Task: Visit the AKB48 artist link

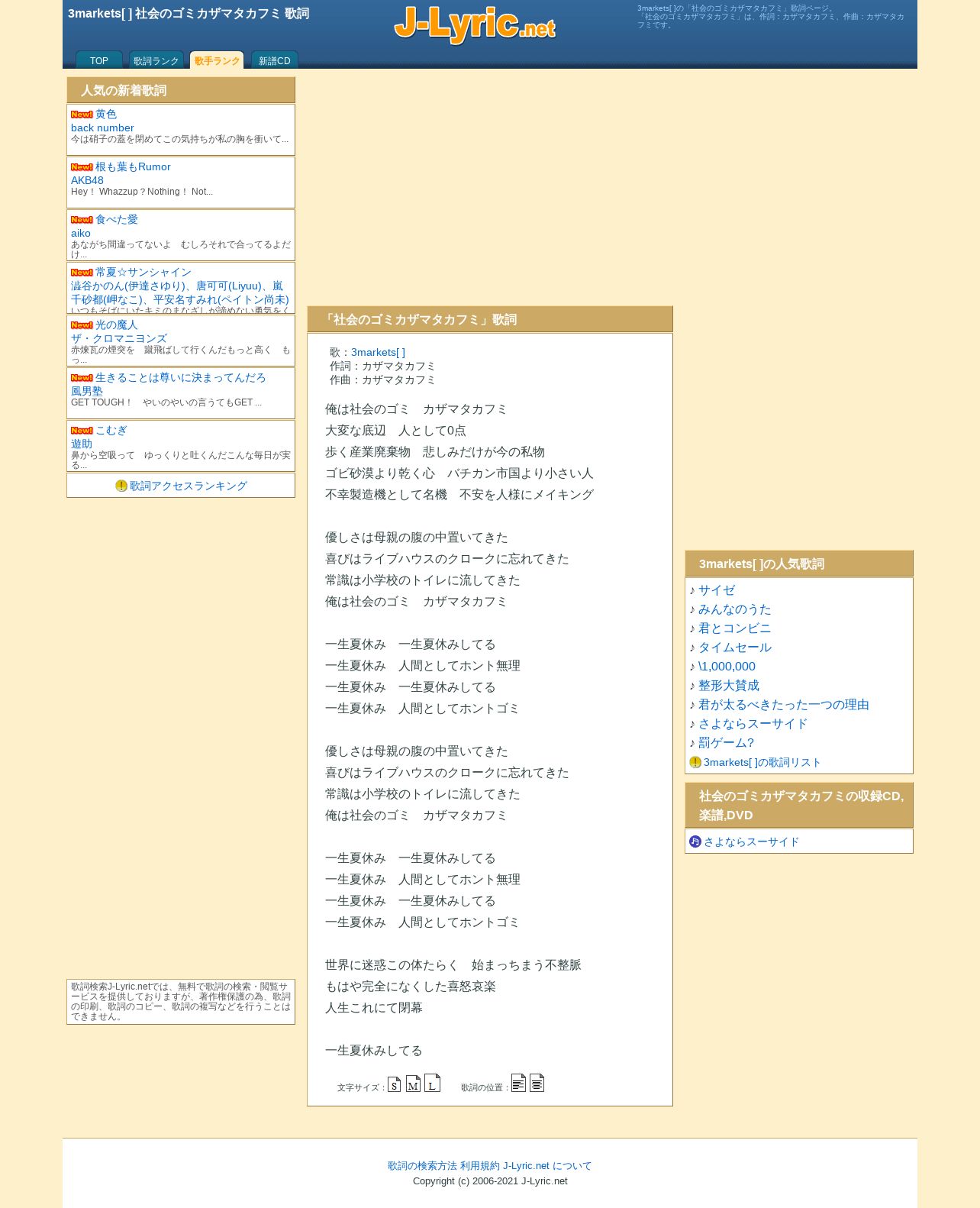Action: [x=87, y=180]
